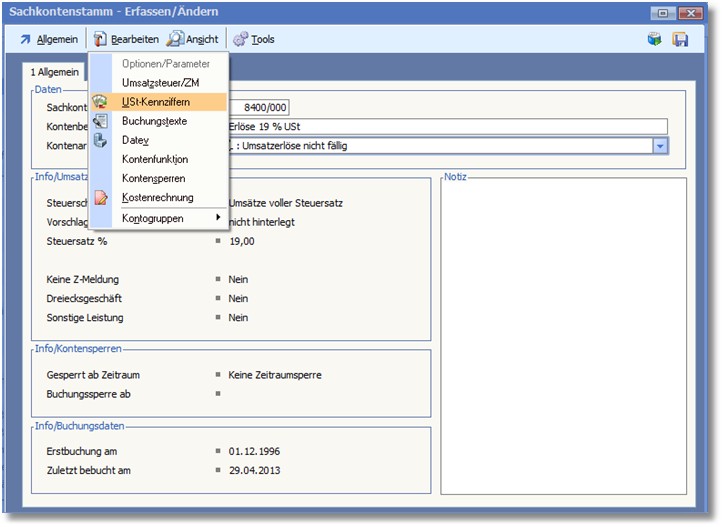722x527 pixels.
Task: Click the Bearbeiten document icon
Action: [x=101, y=39]
